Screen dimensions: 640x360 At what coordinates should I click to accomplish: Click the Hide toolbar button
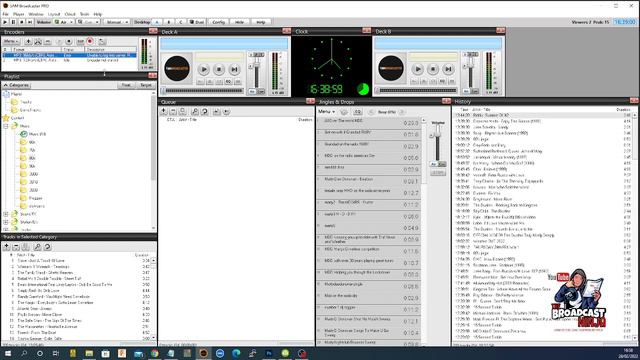click(x=240, y=22)
